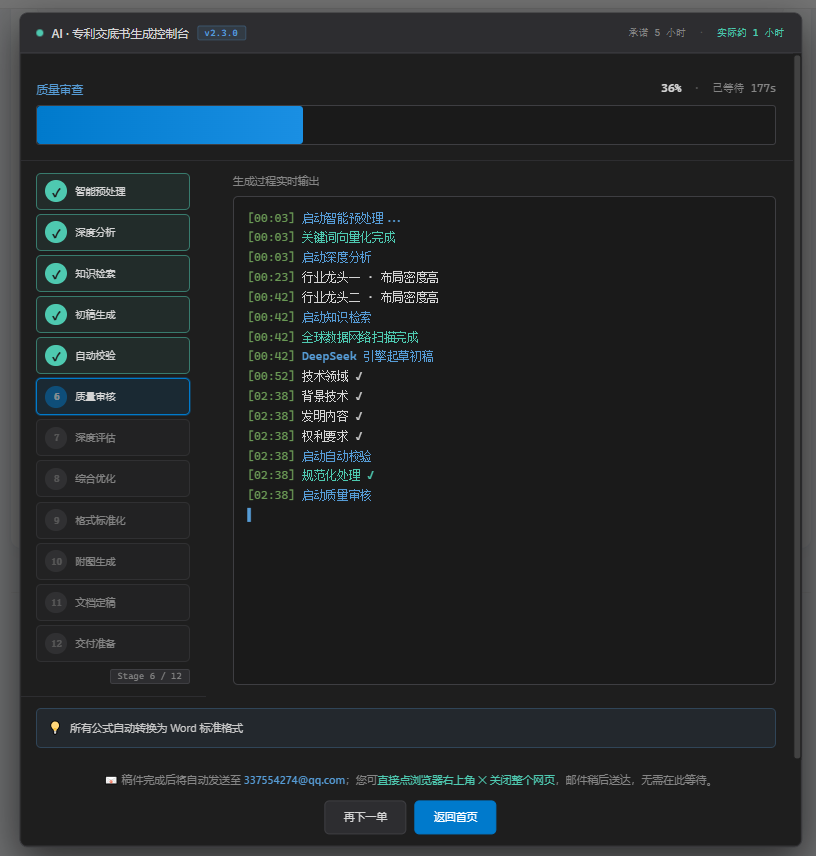Screen dimensions: 816x856
Task: Click the check icon next to 初稿生成
Action: [x=56, y=314]
